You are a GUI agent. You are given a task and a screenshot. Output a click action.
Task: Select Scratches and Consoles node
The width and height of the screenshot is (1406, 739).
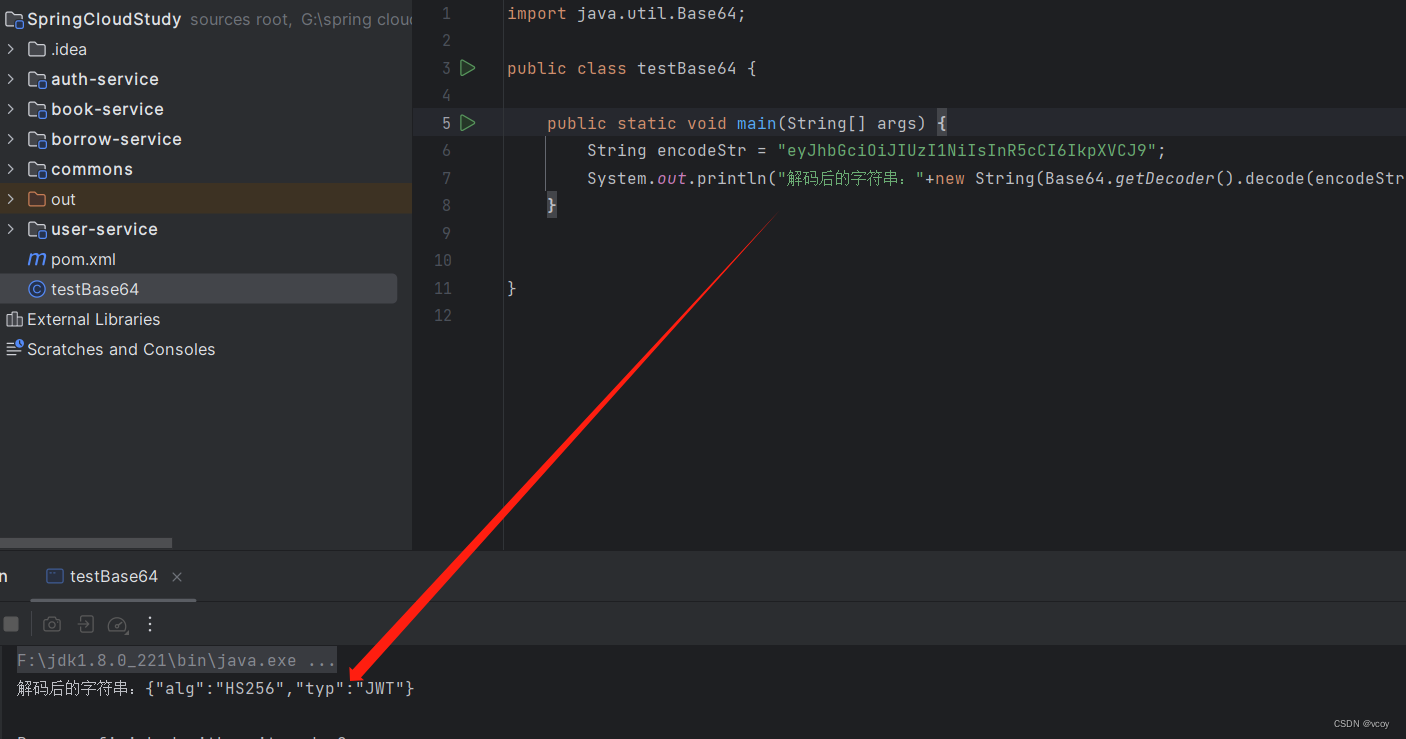point(121,349)
